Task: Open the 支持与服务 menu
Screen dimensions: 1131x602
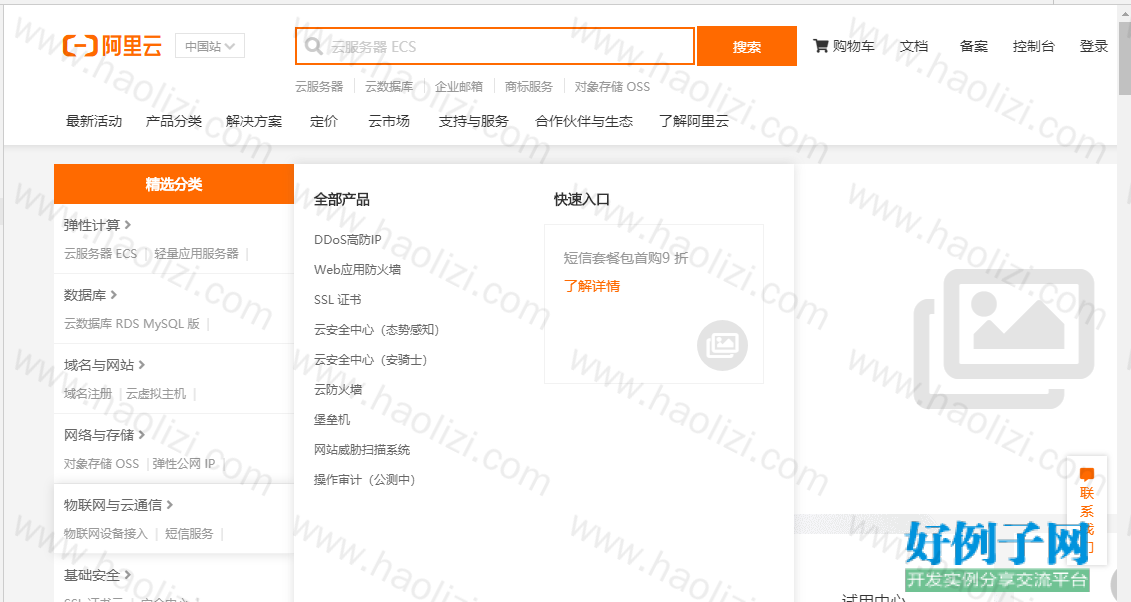Action: (x=473, y=121)
